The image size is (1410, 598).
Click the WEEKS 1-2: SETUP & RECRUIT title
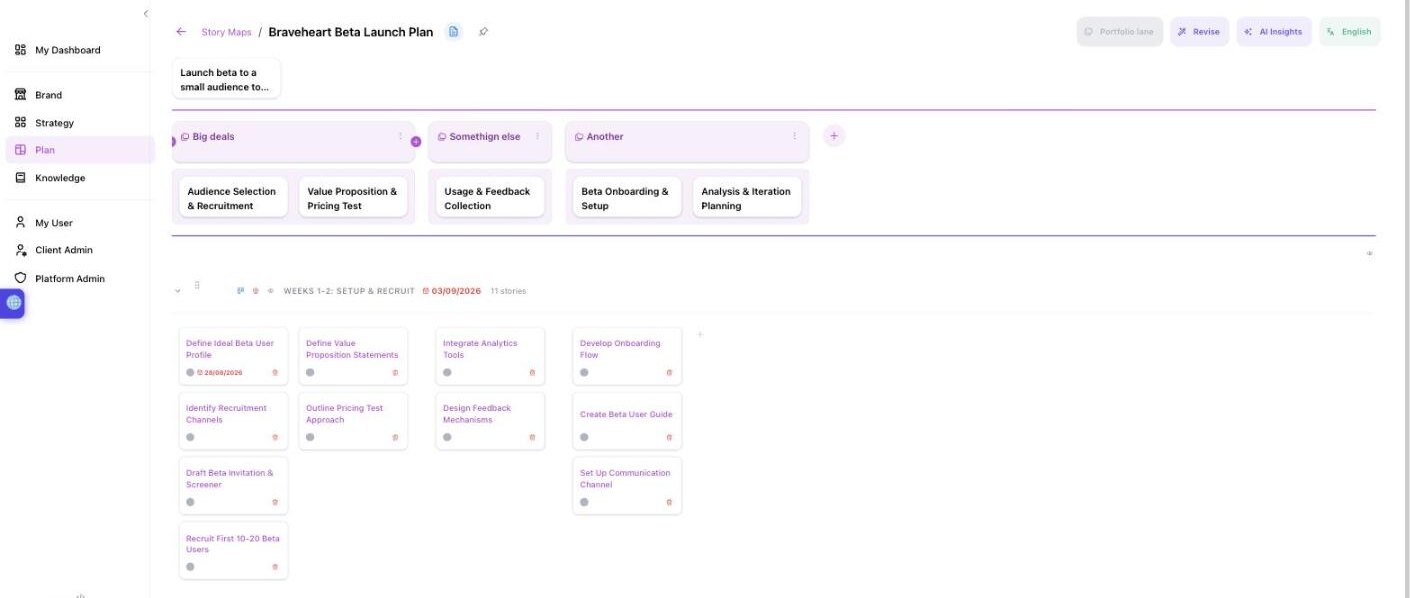click(x=349, y=291)
